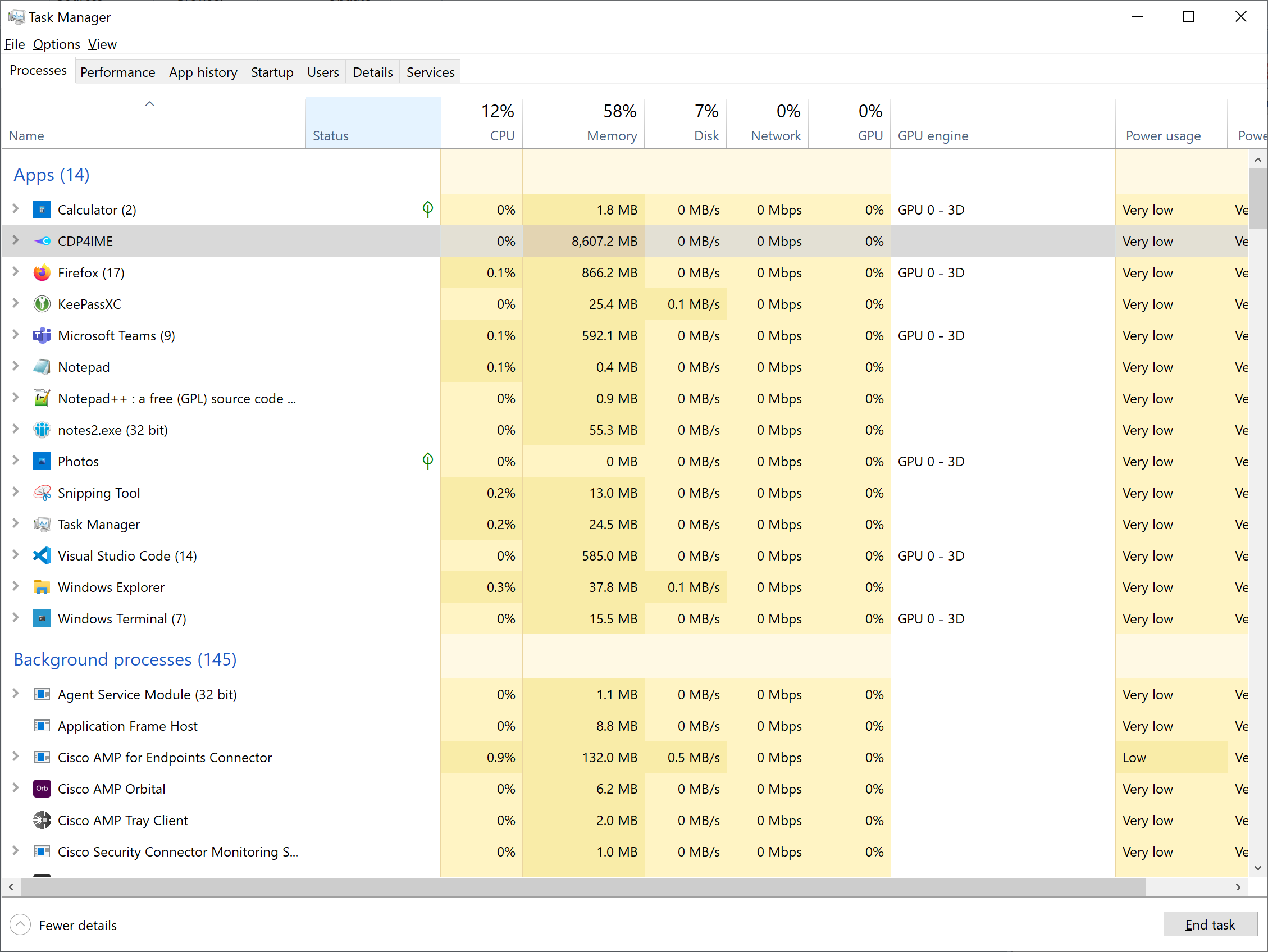Open the Options menu

tap(56, 44)
